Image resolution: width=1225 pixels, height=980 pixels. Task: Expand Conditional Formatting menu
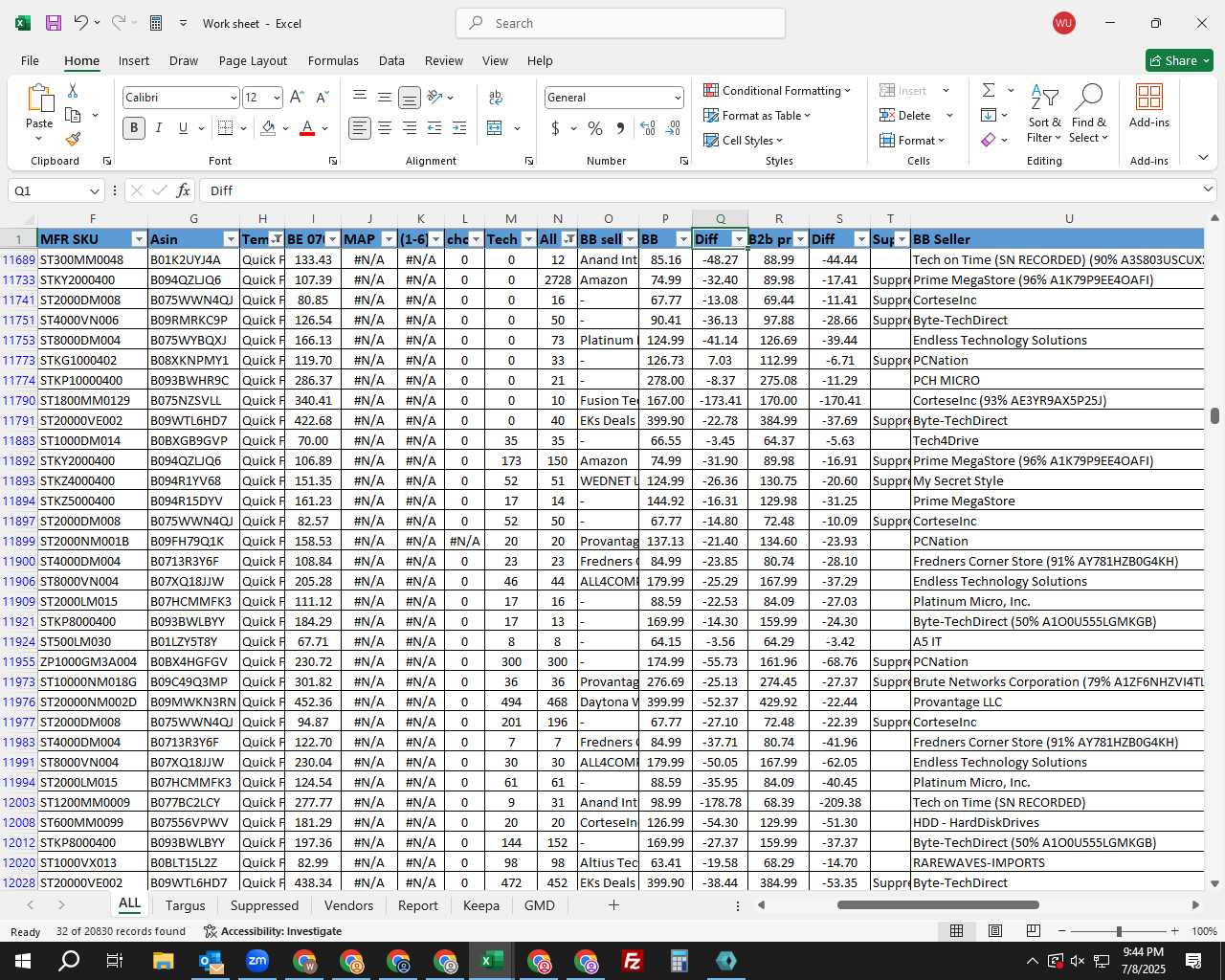click(x=777, y=90)
